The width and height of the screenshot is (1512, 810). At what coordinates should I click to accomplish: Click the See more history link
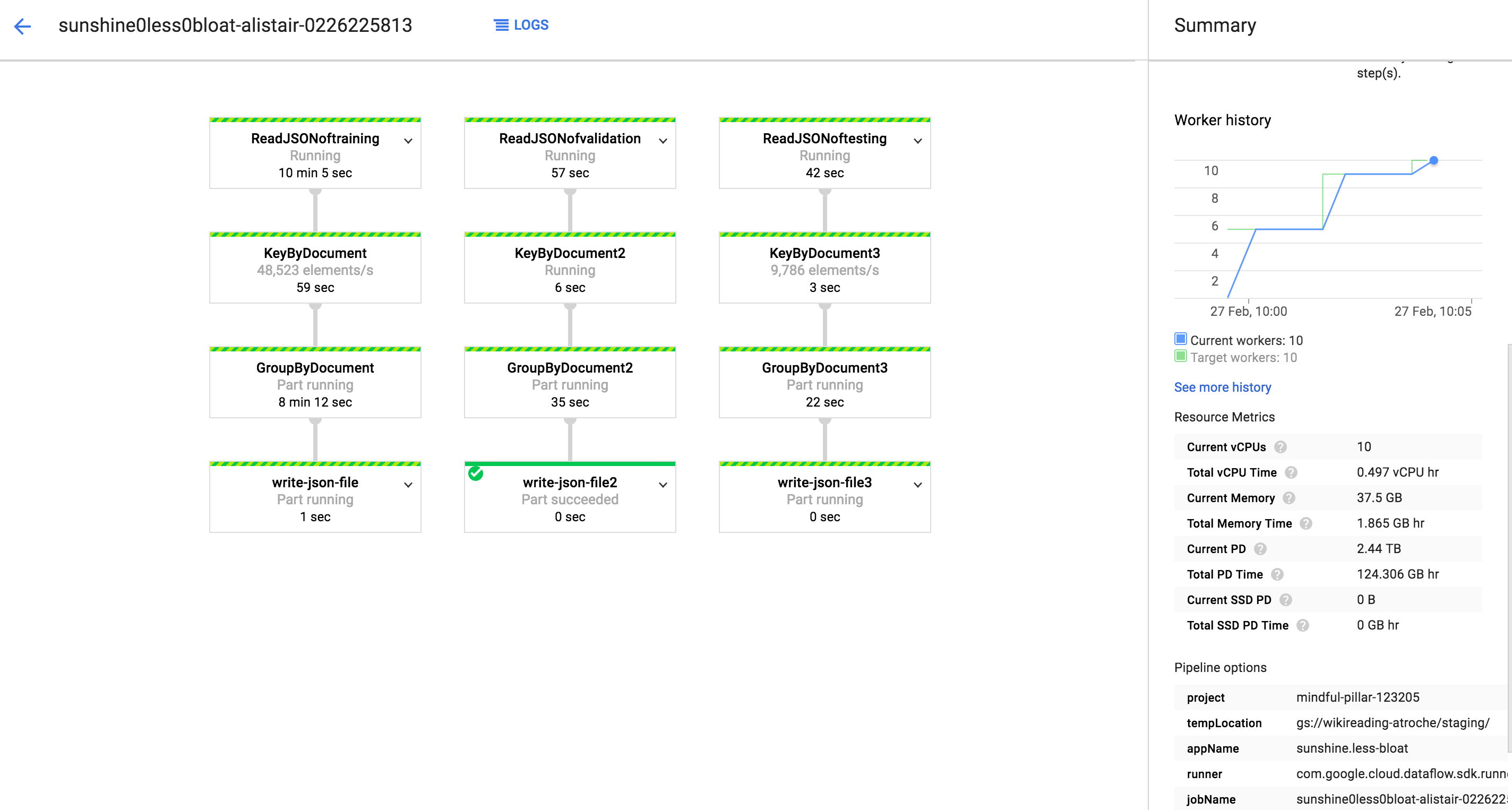pyautogui.click(x=1222, y=387)
